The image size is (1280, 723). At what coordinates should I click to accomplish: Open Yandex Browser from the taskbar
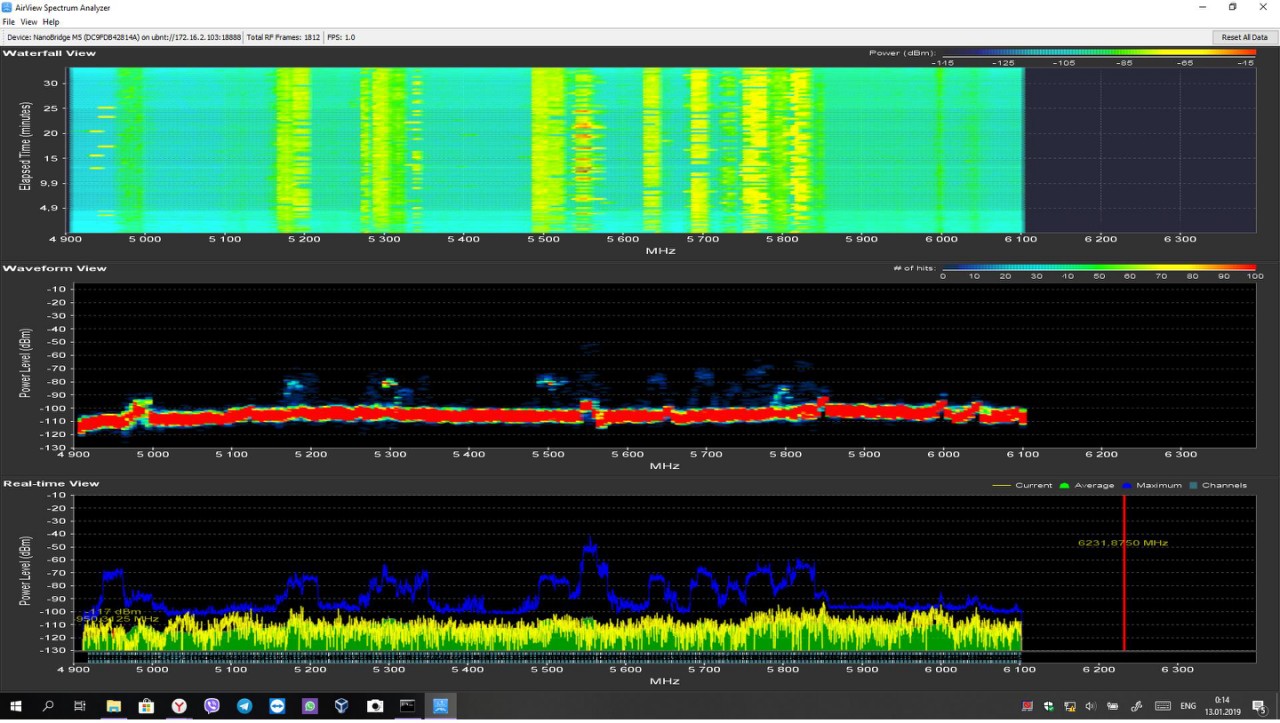pyautogui.click(x=179, y=706)
